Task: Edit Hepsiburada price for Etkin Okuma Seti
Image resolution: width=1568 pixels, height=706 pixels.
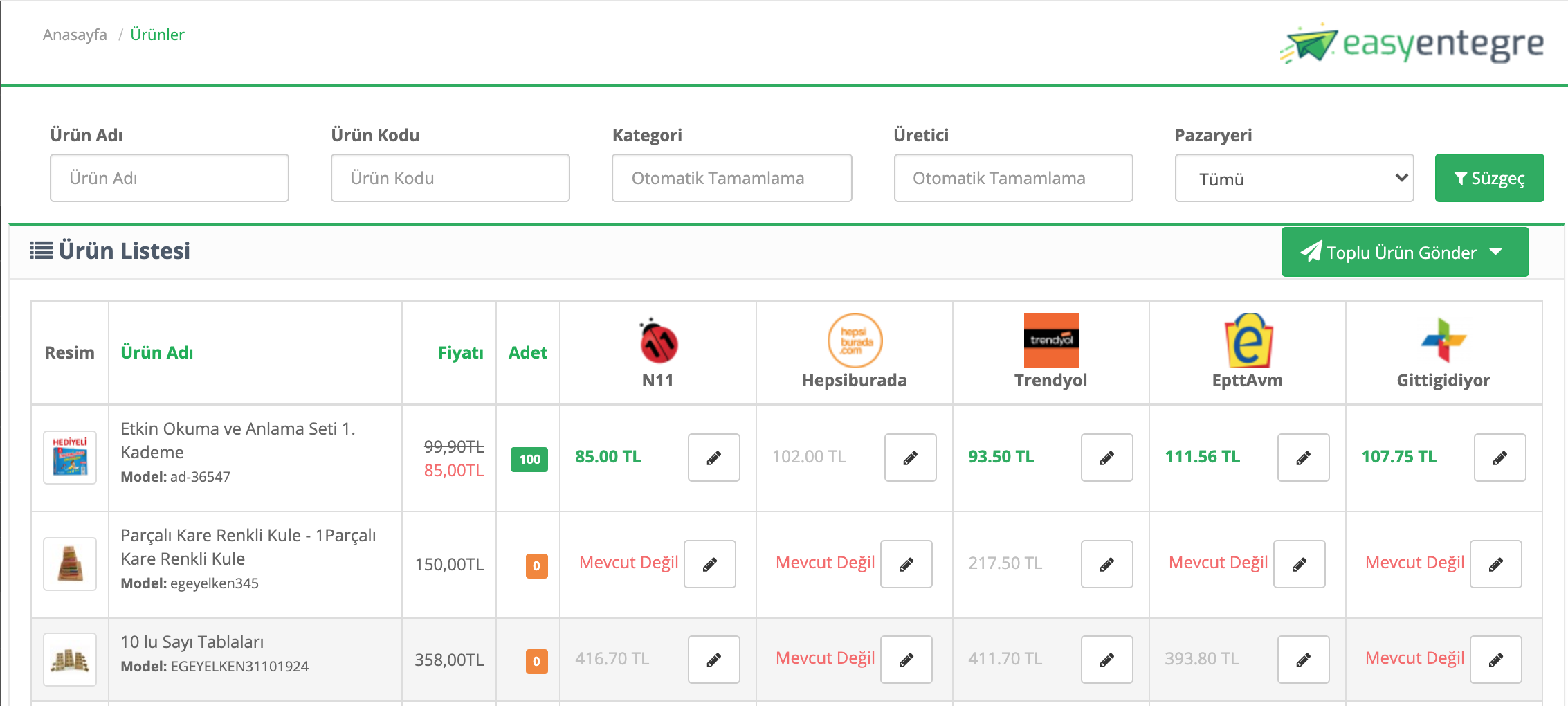Action: coord(910,458)
